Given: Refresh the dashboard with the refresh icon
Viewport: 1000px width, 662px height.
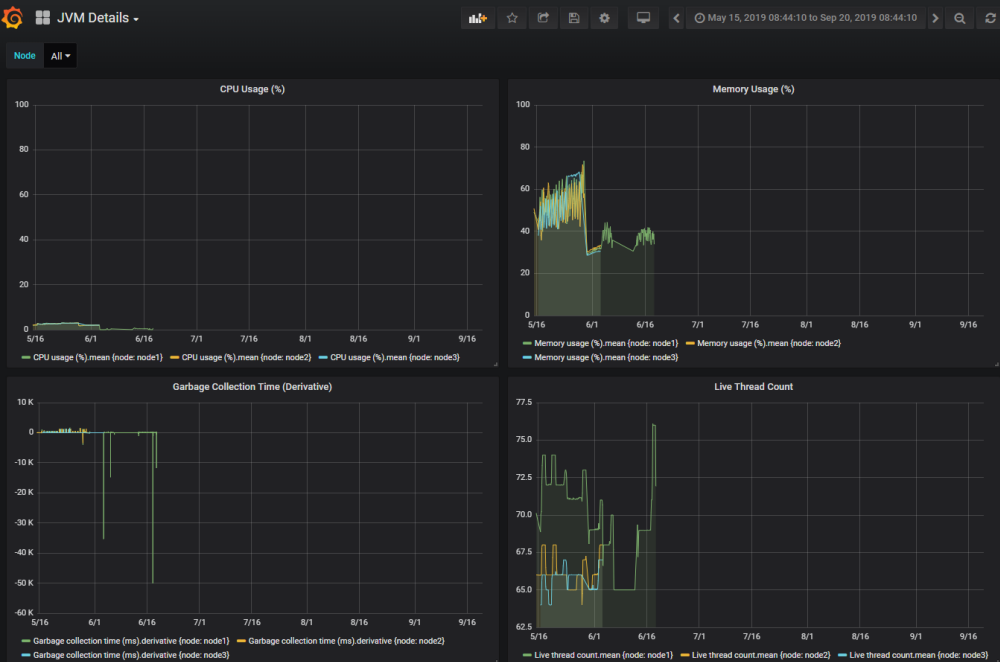Looking at the screenshot, I should pos(988,17).
